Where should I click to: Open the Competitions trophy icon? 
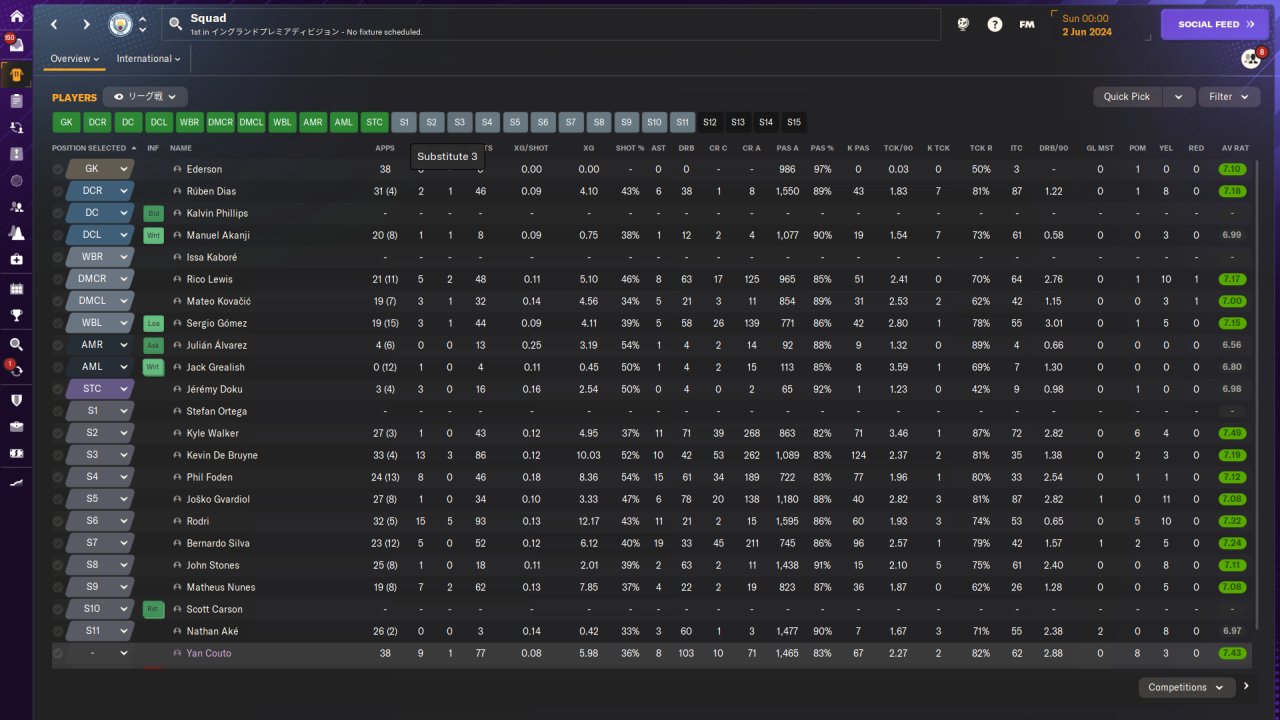(x=16, y=315)
